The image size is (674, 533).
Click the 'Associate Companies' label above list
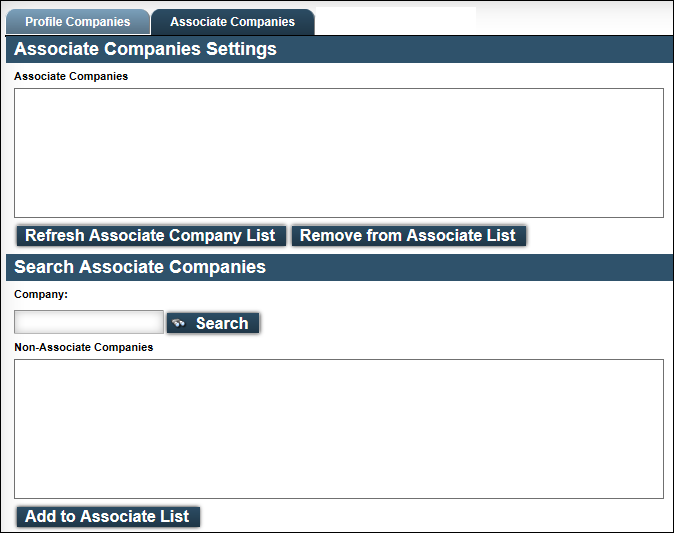[71, 76]
